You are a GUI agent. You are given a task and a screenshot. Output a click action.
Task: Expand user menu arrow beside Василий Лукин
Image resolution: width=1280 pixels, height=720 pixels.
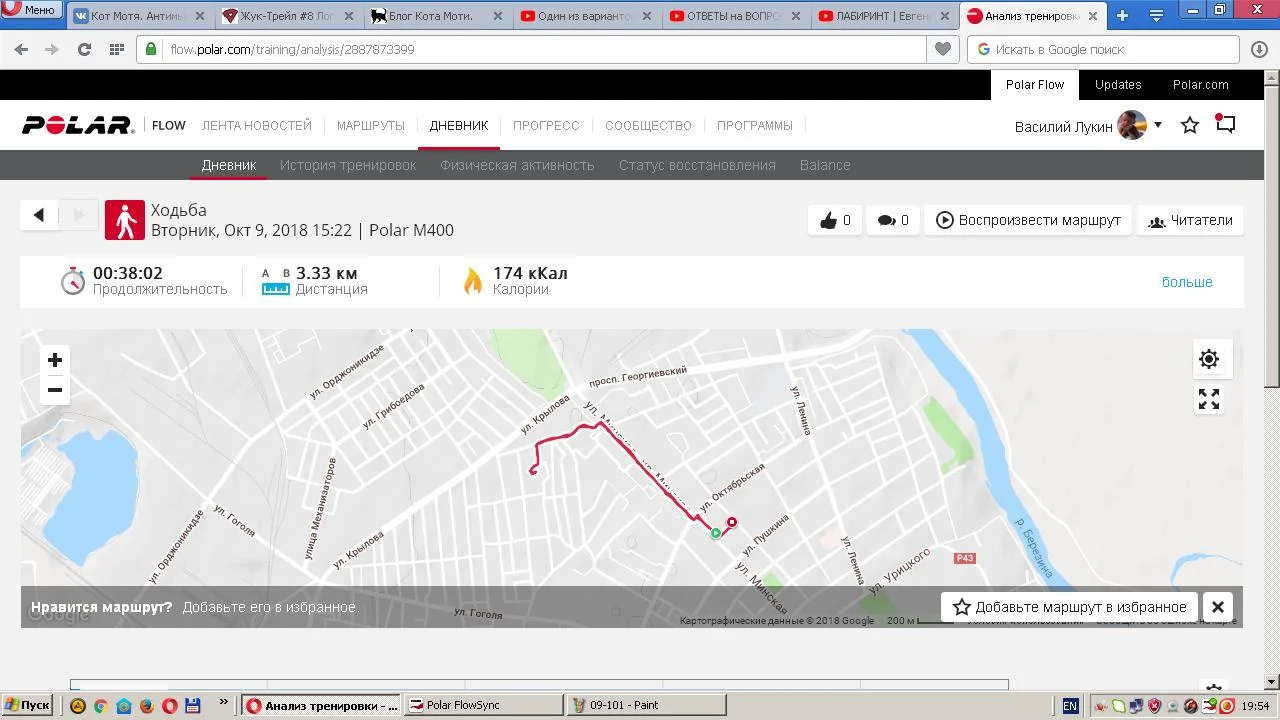pos(1158,125)
